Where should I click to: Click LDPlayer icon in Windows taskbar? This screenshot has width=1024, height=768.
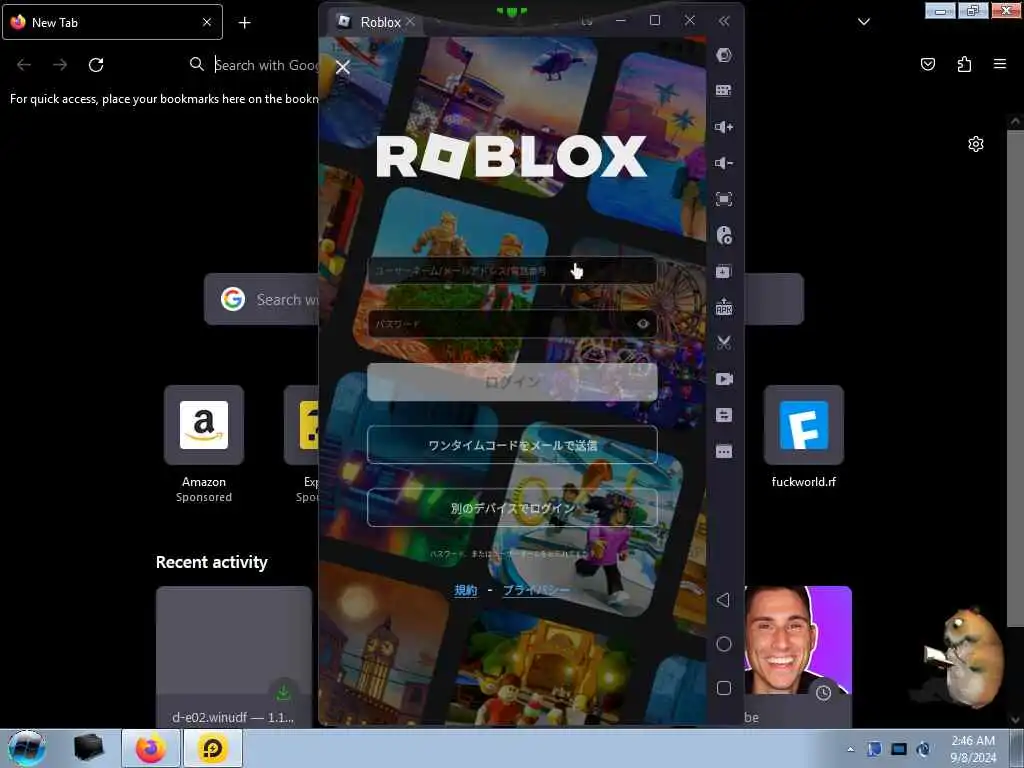point(213,748)
